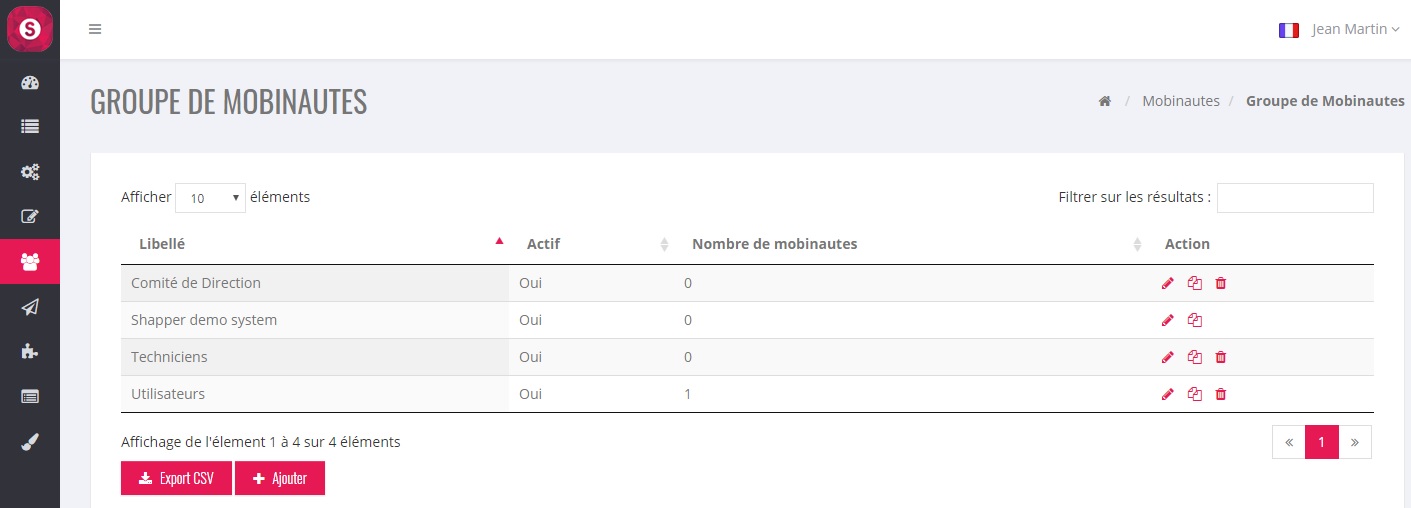This screenshot has height=508, width=1411.
Task: Open the dashboard gauge icon in sidebar
Action: [x=30, y=83]
